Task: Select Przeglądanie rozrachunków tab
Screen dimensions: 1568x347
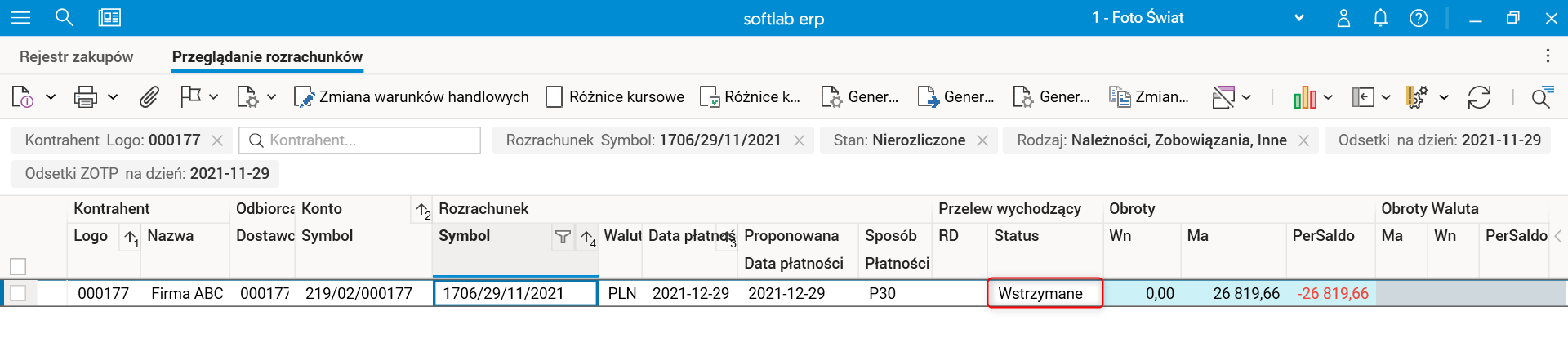Action: pyautogui.click(x=267, y=56)
